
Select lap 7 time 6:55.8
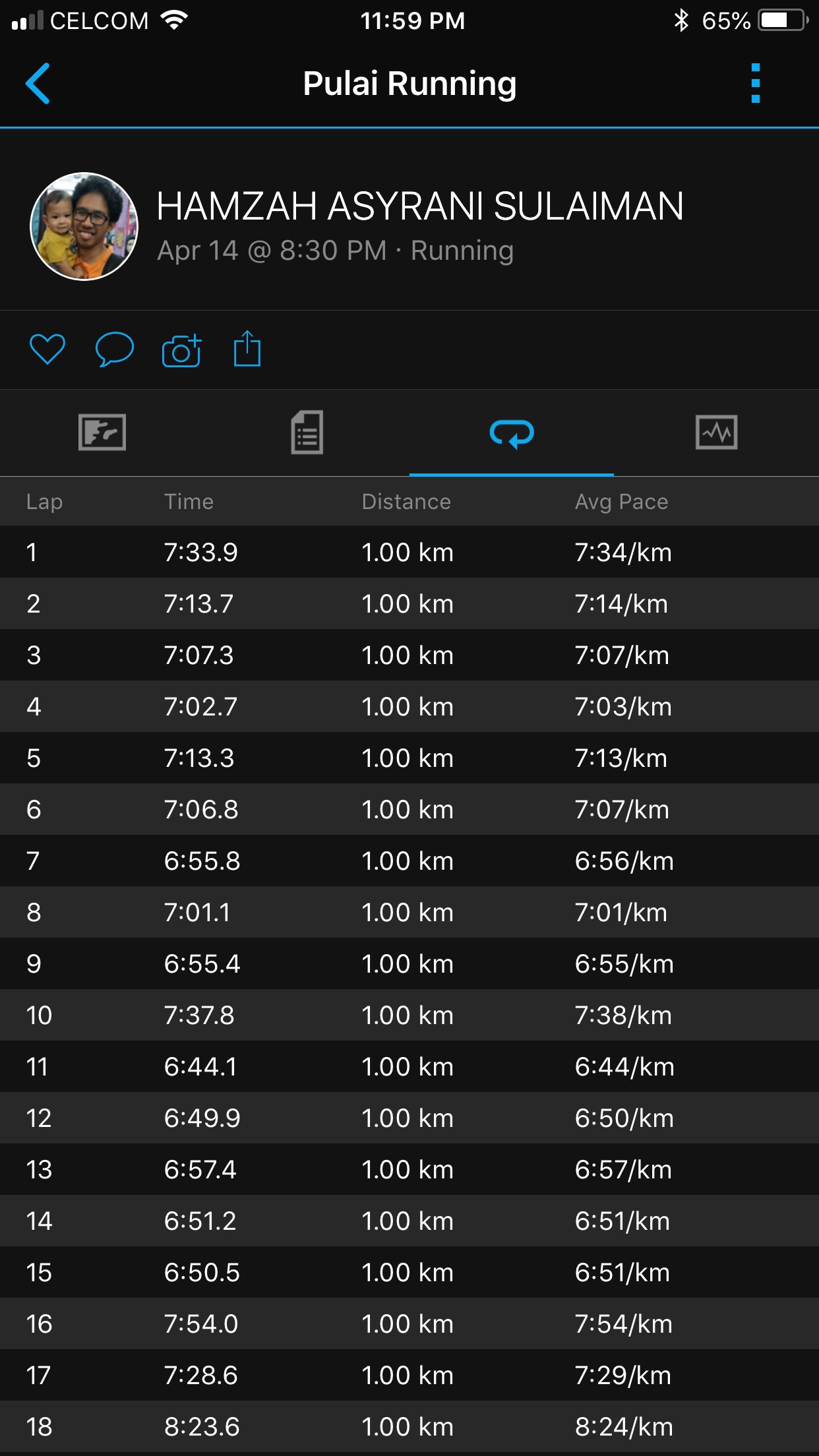[202, 861]
